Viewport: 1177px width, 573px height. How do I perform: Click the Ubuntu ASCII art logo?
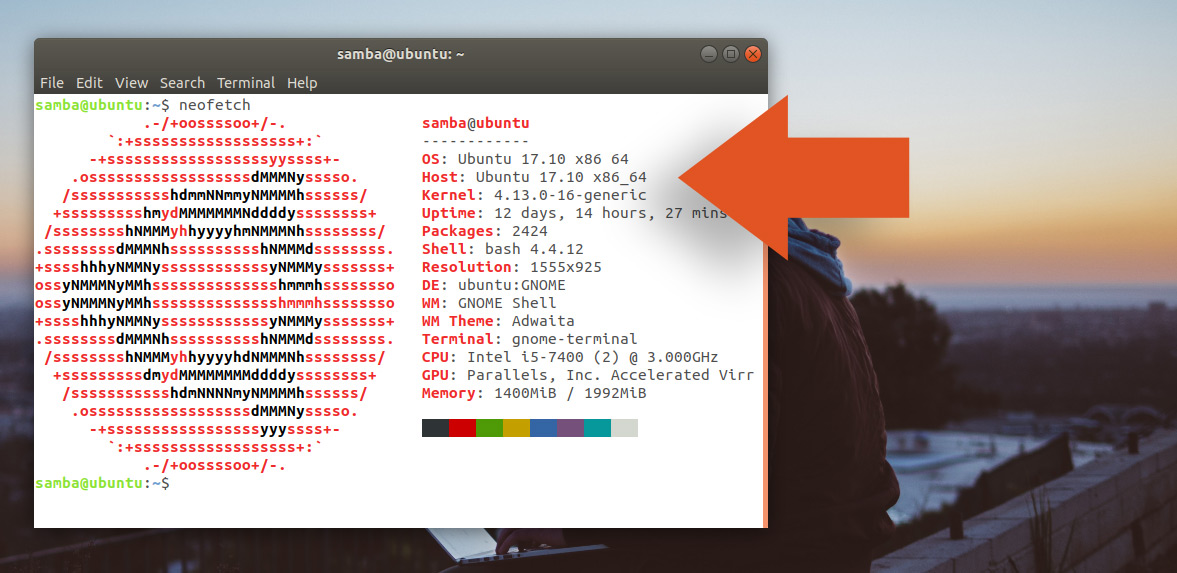(x=215, y=294)
